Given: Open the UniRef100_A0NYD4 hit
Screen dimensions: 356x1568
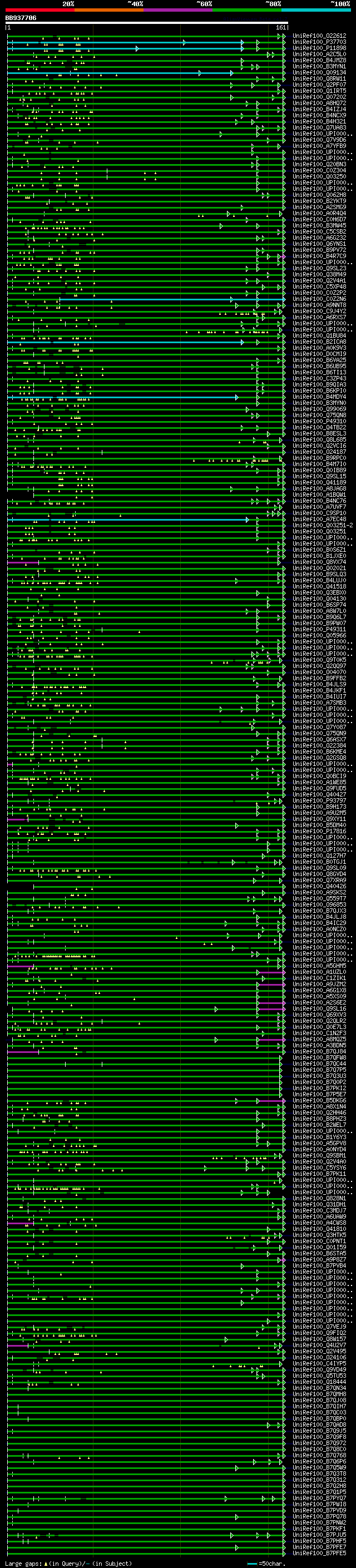Looking at the screenshot, I should click(x=319, y=1149).
